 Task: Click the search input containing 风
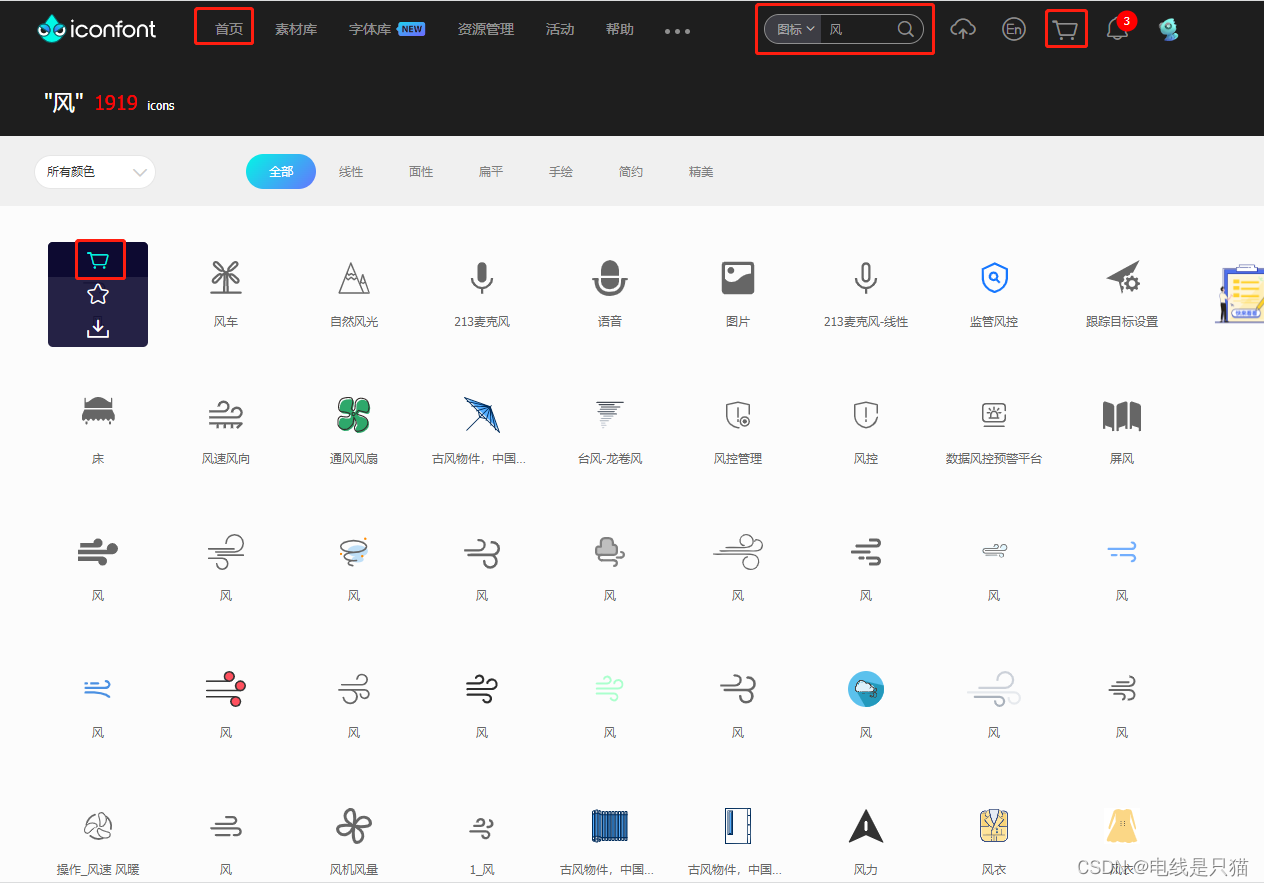pyautogui.click(x=860, y=29)
